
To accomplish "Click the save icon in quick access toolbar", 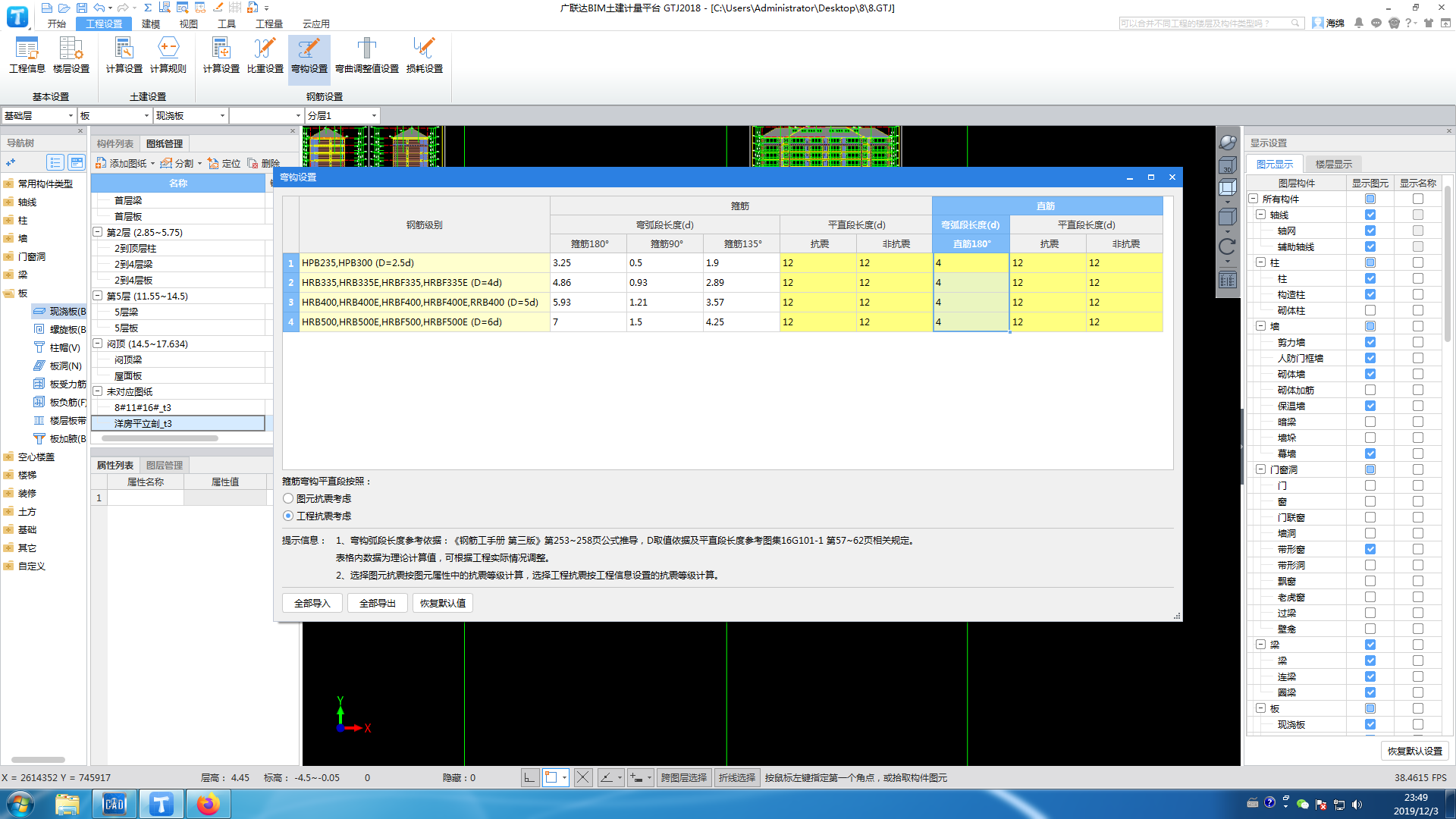I will click(x=82, y=8).
